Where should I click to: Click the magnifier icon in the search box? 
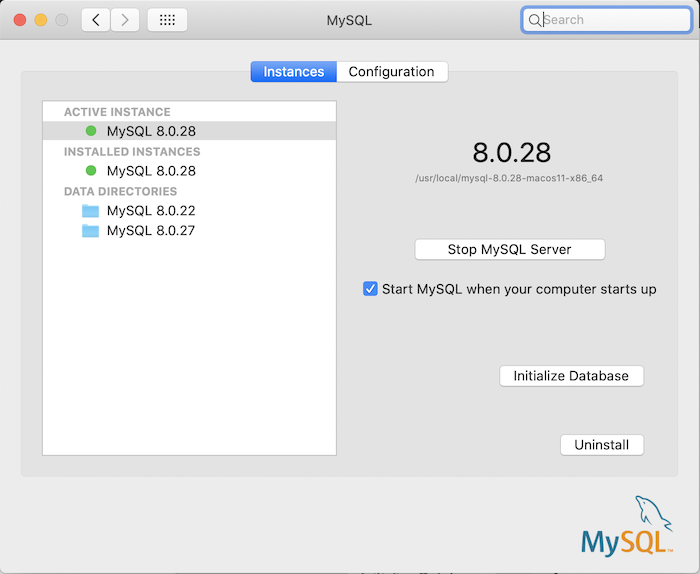534,20
